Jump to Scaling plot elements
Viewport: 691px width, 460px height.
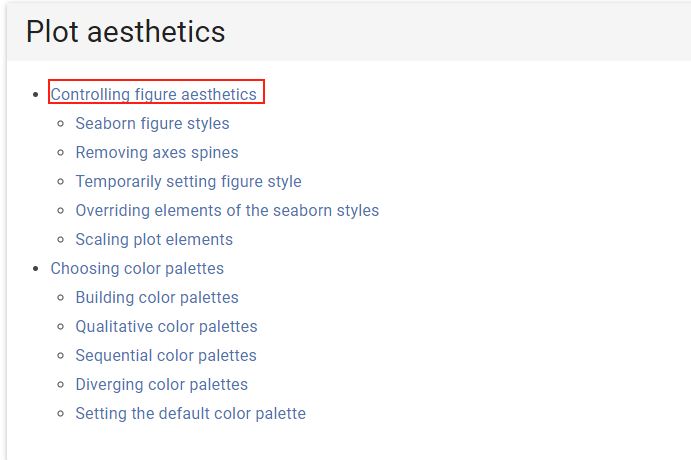(x=154, y=240)
